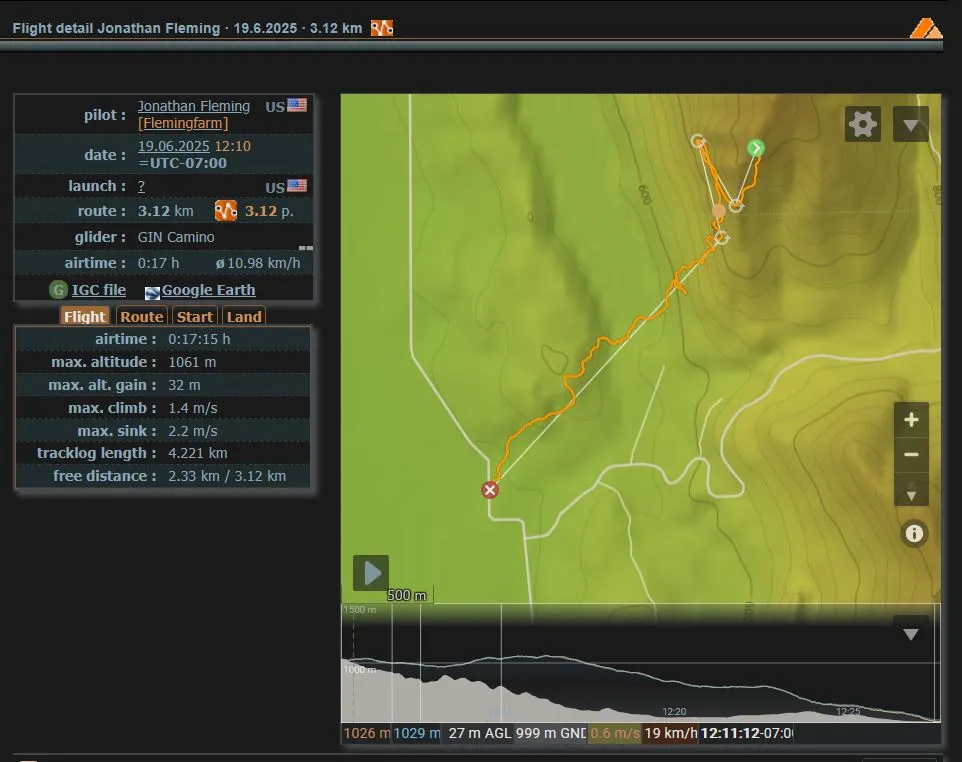Screen dimensions: 962x762
Task: Click the 500 m map scale label
Action: 406,595
